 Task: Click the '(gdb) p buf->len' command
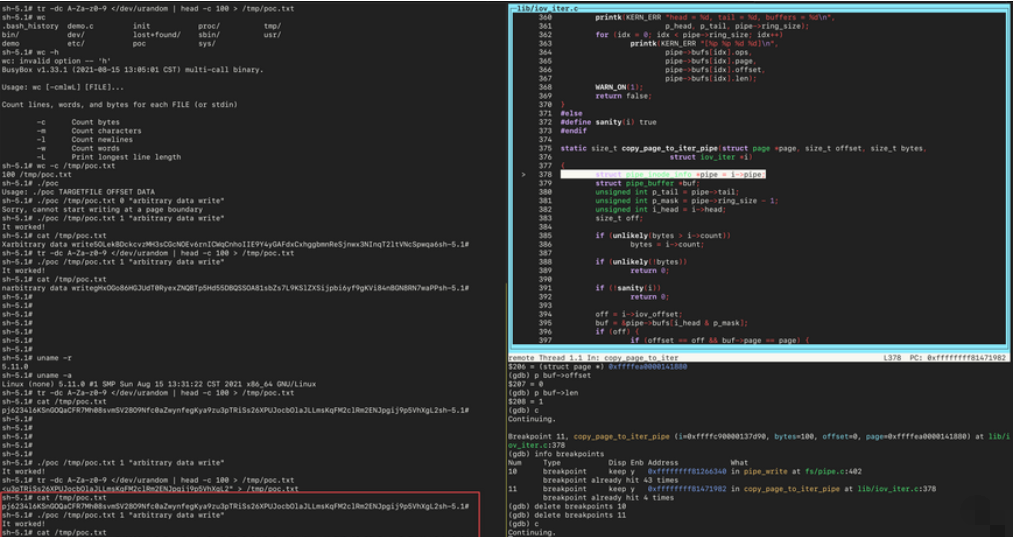pos(543,393)
